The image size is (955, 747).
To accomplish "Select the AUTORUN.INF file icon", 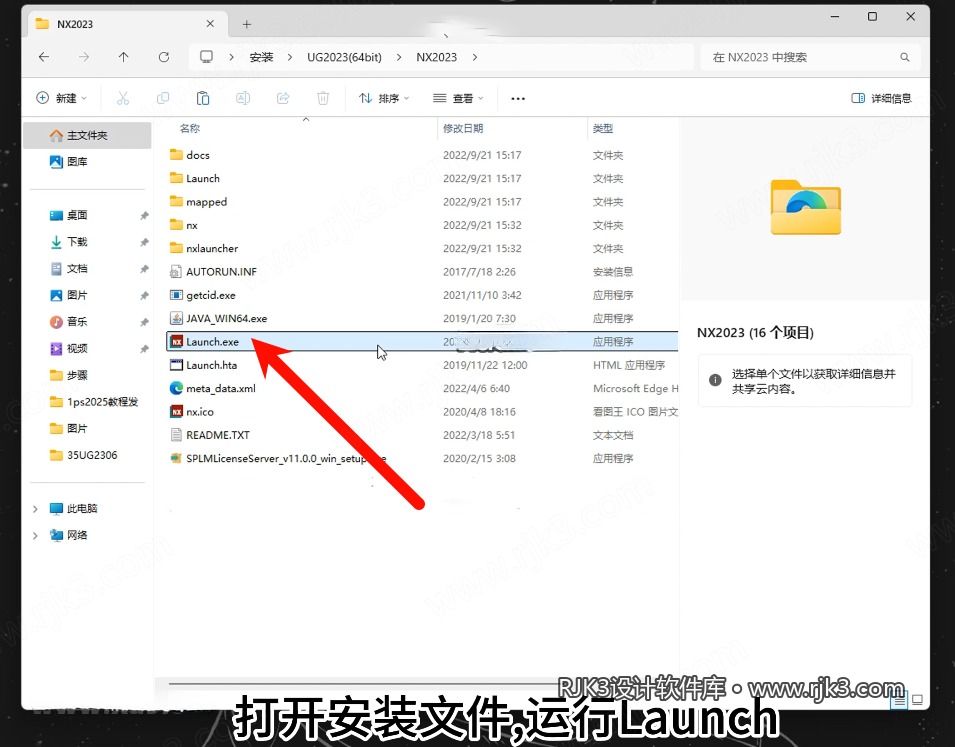I will pyautogui.click(x=176, y=272).
